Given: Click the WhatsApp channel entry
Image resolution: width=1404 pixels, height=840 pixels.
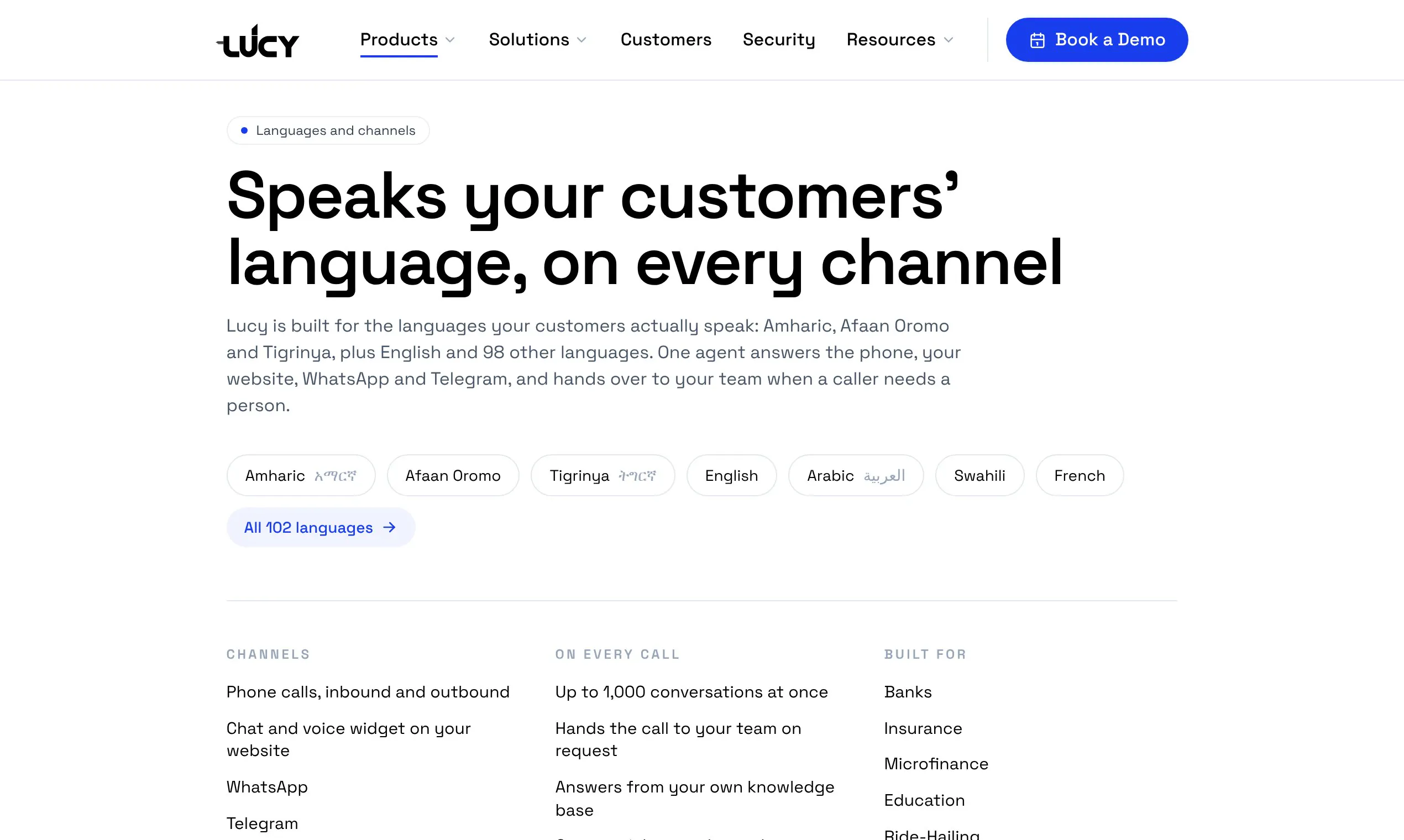Looking at the screenshot, I should tap(267, 788).
